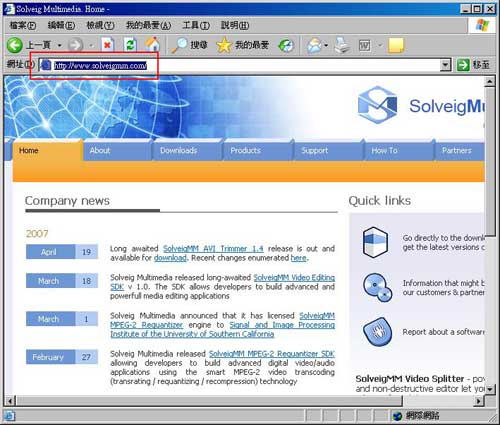
Task: Click the Print icon
Action: click(x=342, y=45)
